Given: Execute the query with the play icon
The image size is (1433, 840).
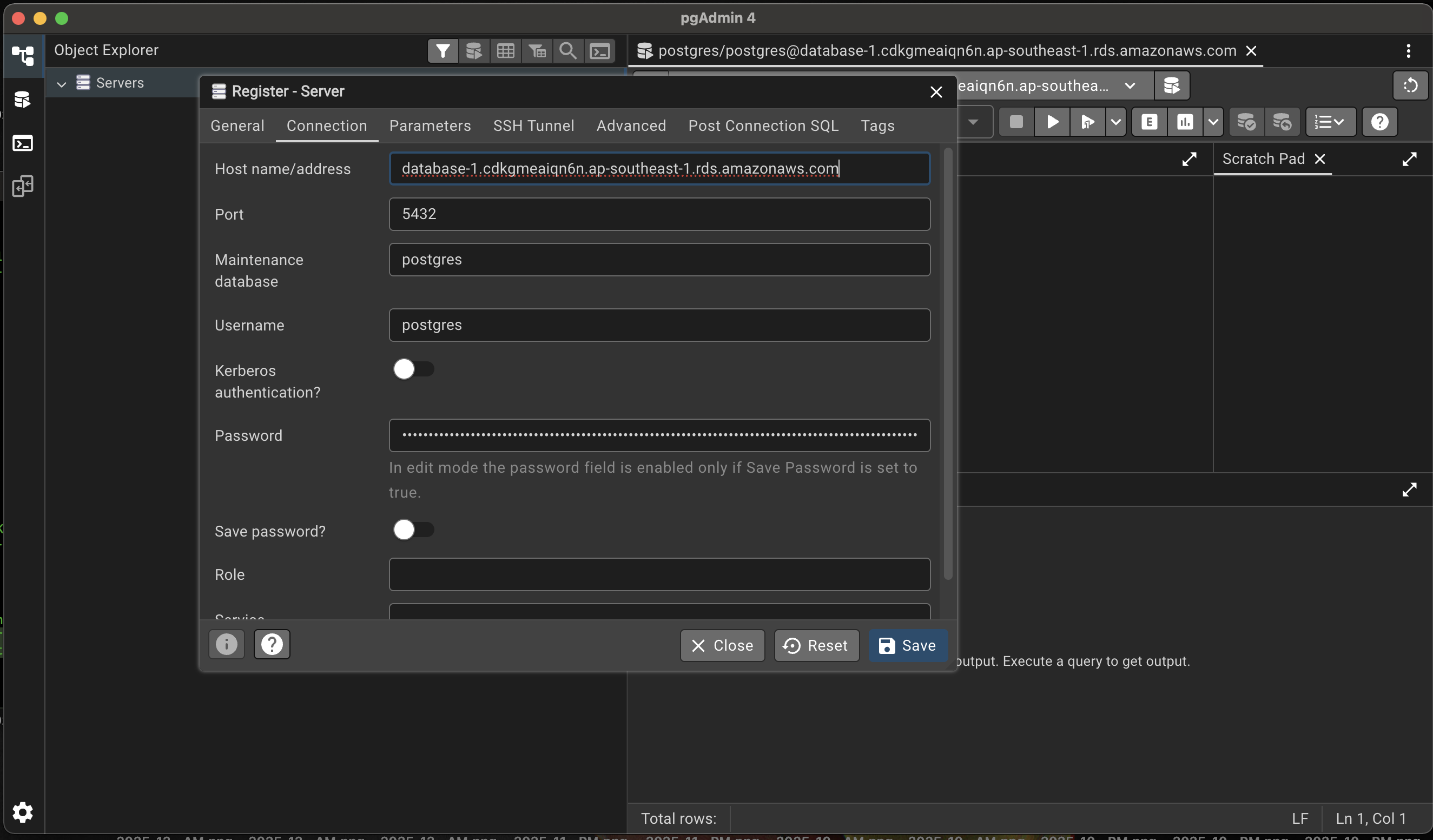Looking at the screenshot, I should (x=1051, y=122).
